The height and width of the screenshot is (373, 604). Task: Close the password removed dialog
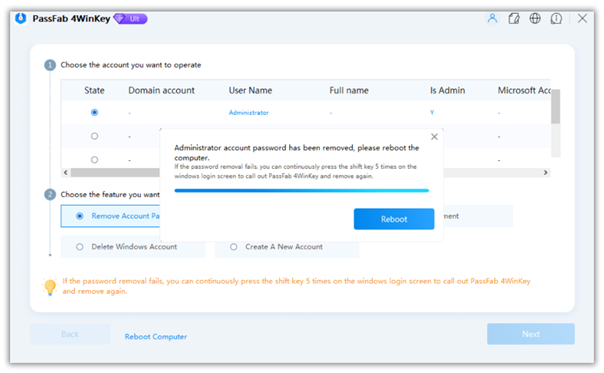click(434, 137)
